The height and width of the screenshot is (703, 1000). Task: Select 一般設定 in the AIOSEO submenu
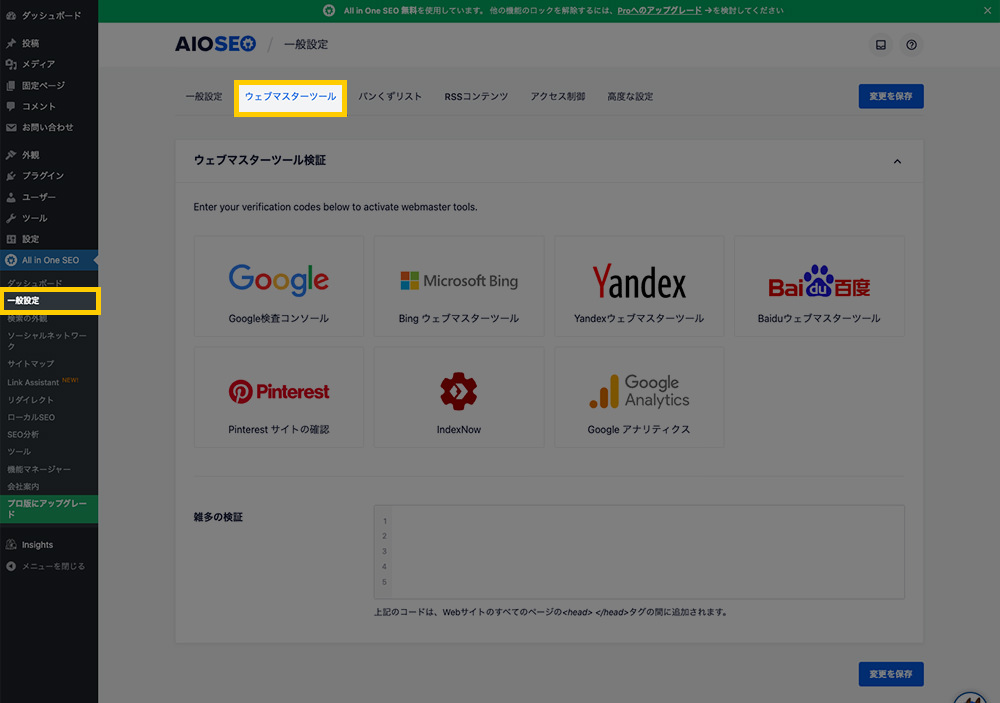click(x=49, y=300)
